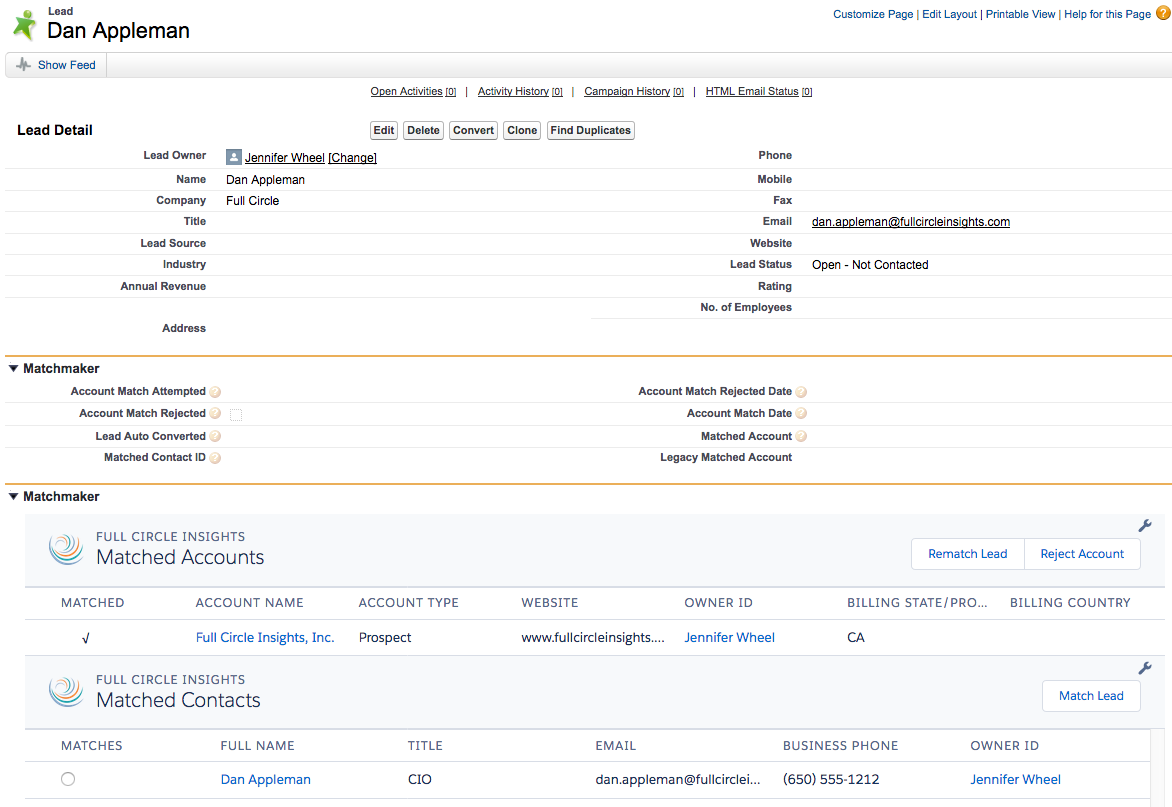Viewport: 1172px width, 807px height.
Task: Jump to Activity History list
Action: click(x=520, y=91)
